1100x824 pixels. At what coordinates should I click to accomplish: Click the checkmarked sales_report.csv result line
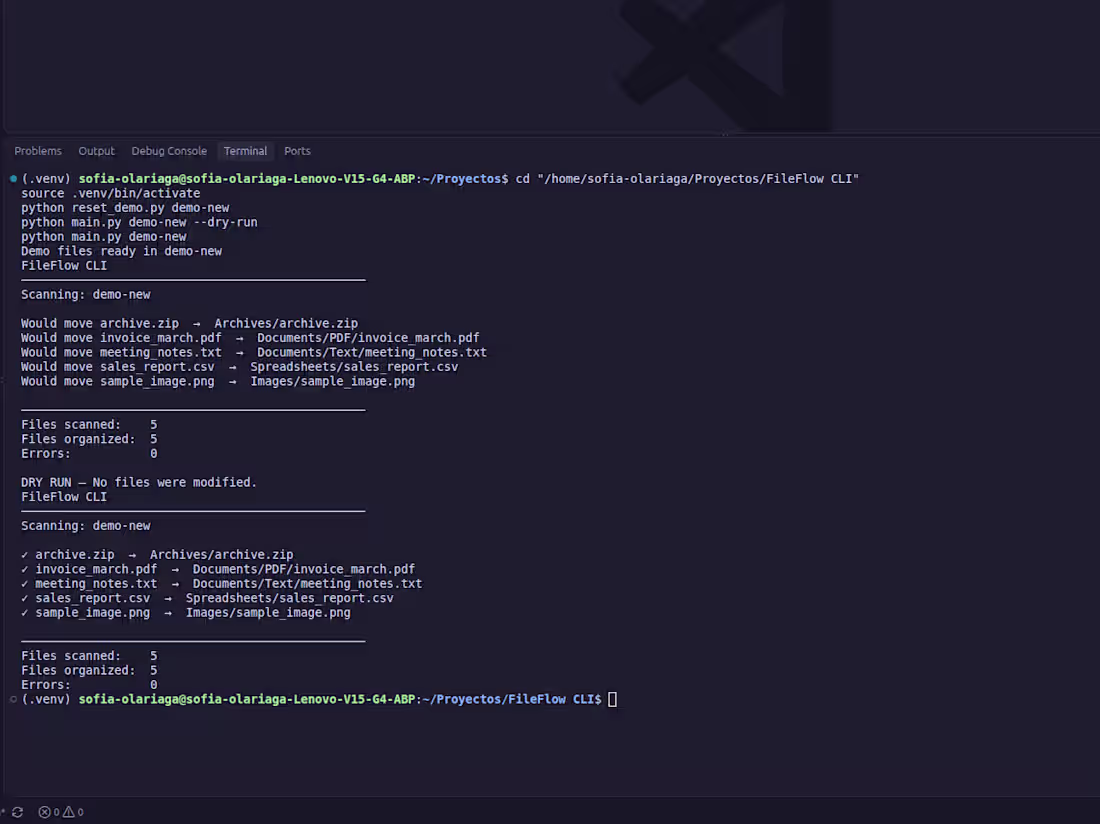click(207, 598)
